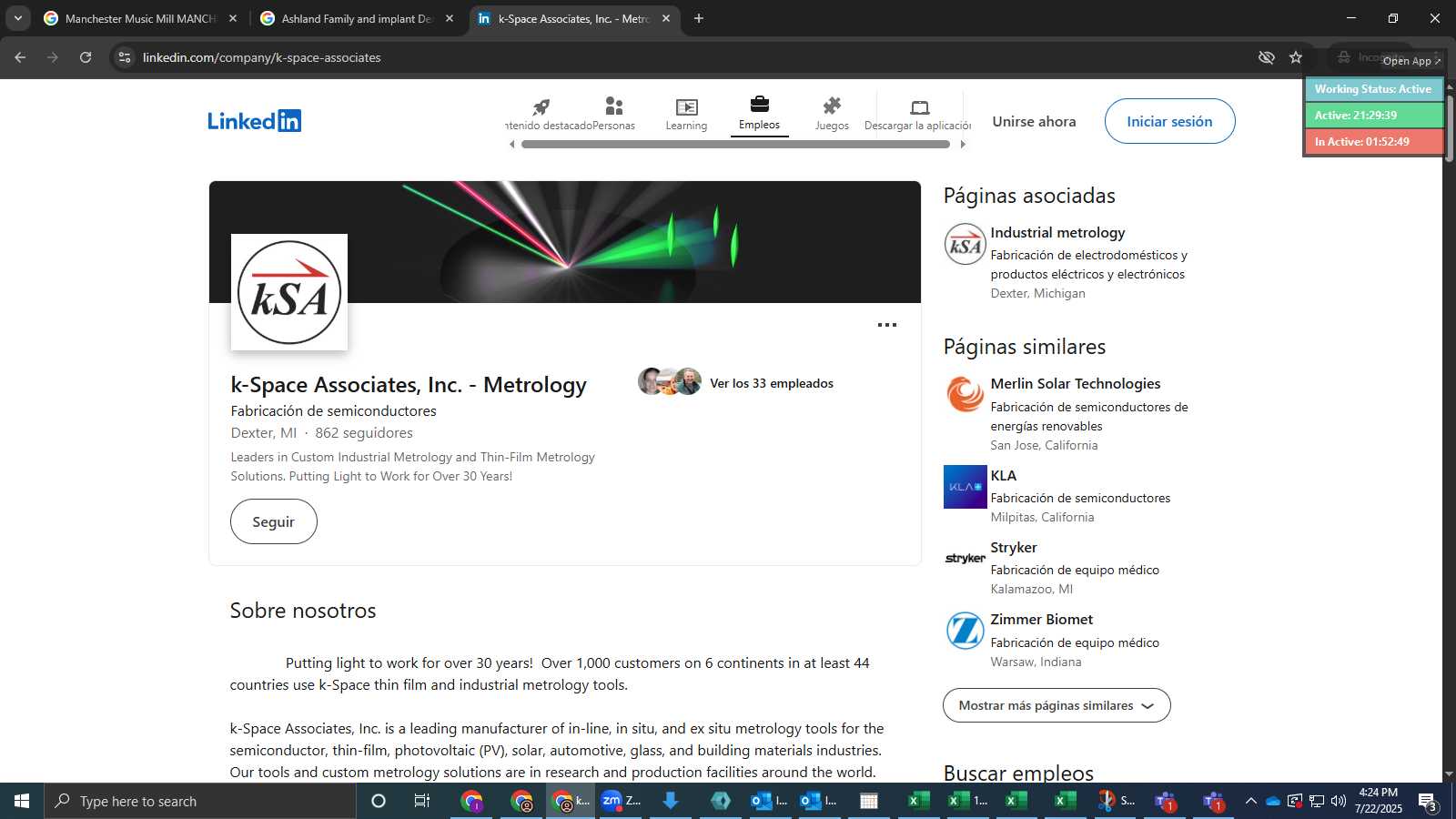Open the Windows Start menu
Image resolution: width=1456 pixels, height=819 pixels.
pyautogui.click(x=22, y=801)
